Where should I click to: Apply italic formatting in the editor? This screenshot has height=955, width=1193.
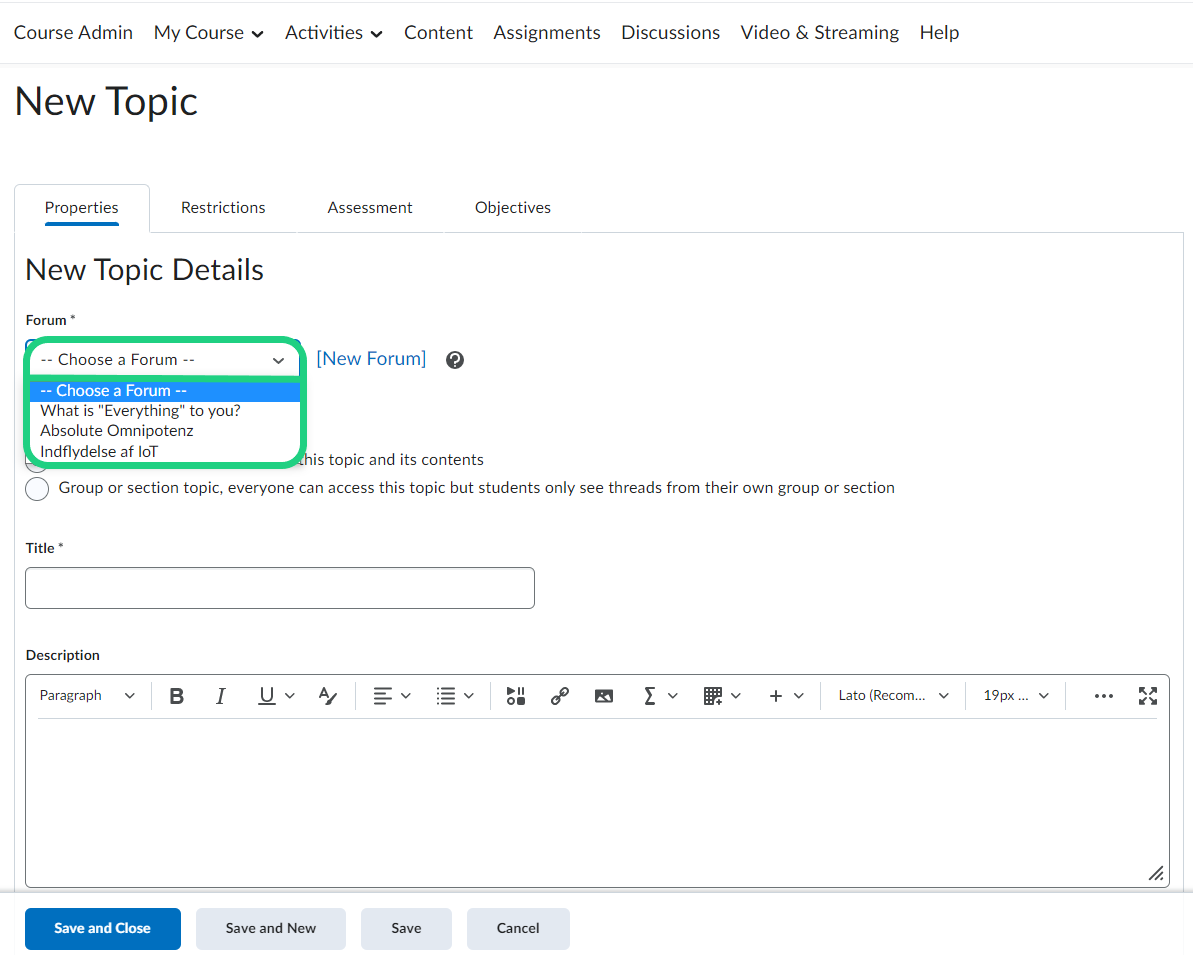pyautogui.click(x=221, y=696)
